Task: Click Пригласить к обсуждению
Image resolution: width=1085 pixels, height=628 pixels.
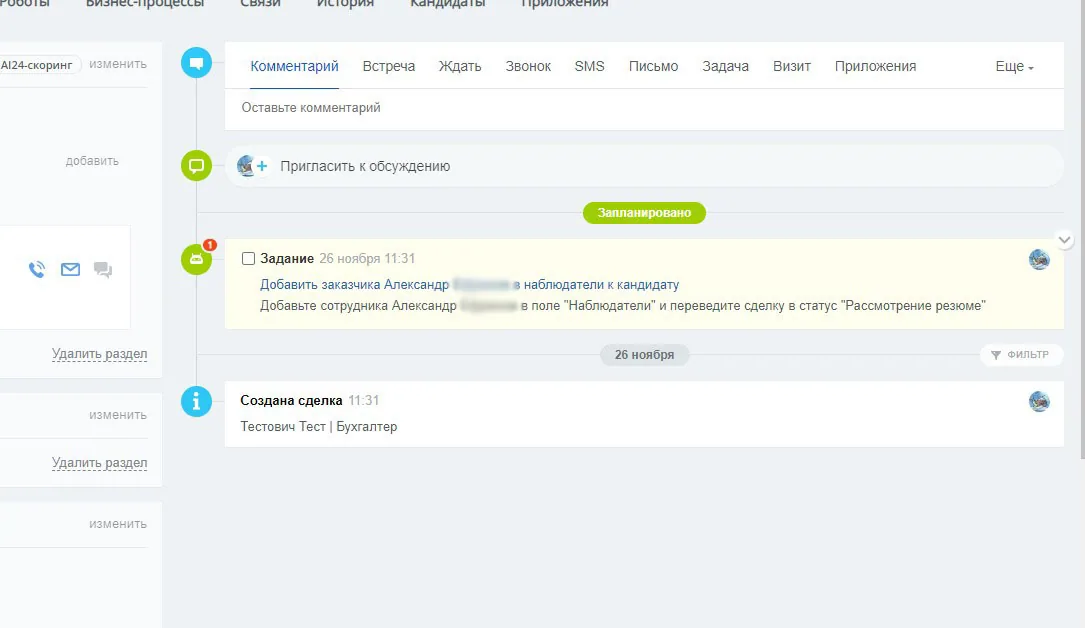Action: point(365,166)
